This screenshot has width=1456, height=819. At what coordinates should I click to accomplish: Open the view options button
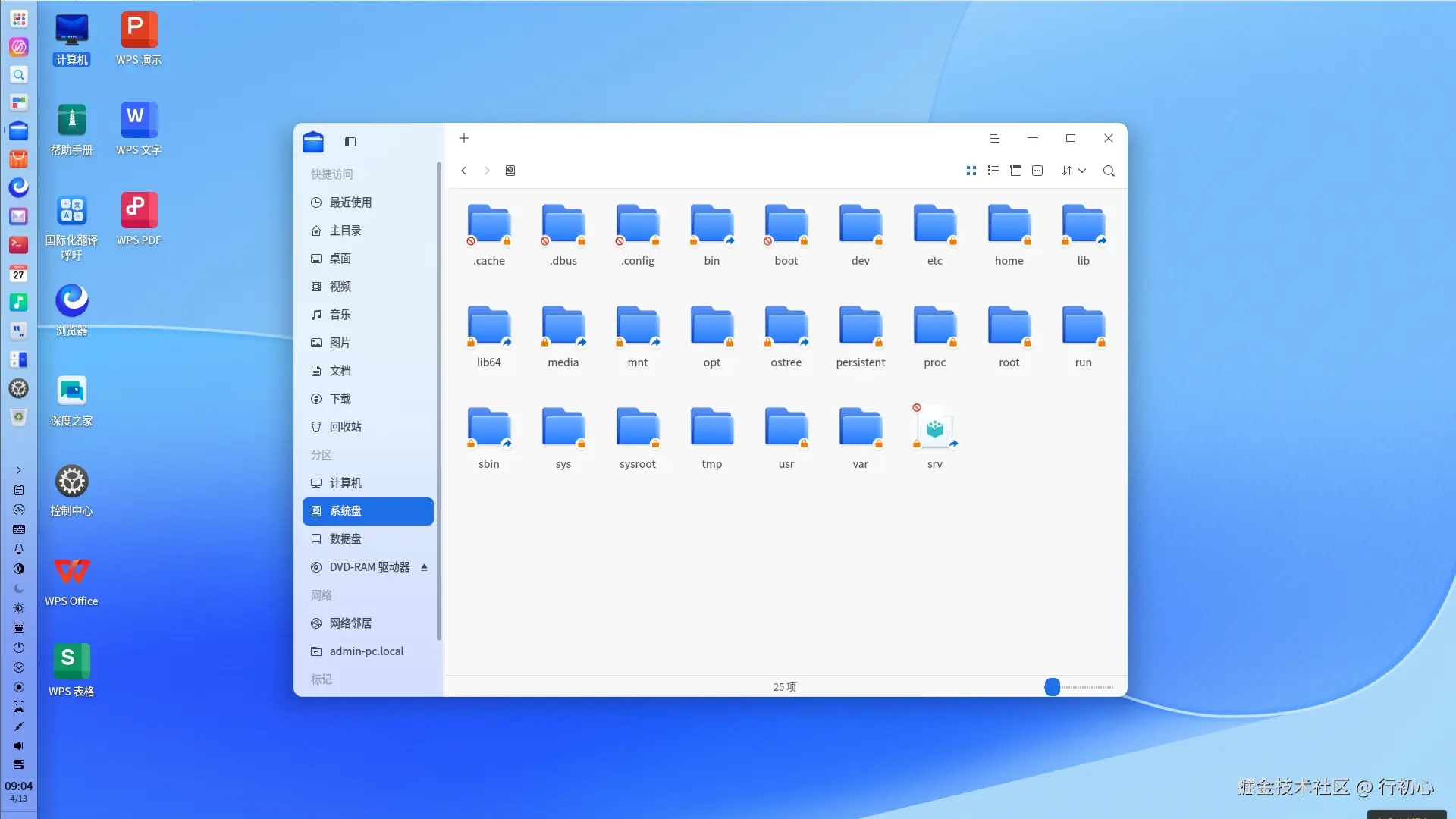(x=1037, y=171)
